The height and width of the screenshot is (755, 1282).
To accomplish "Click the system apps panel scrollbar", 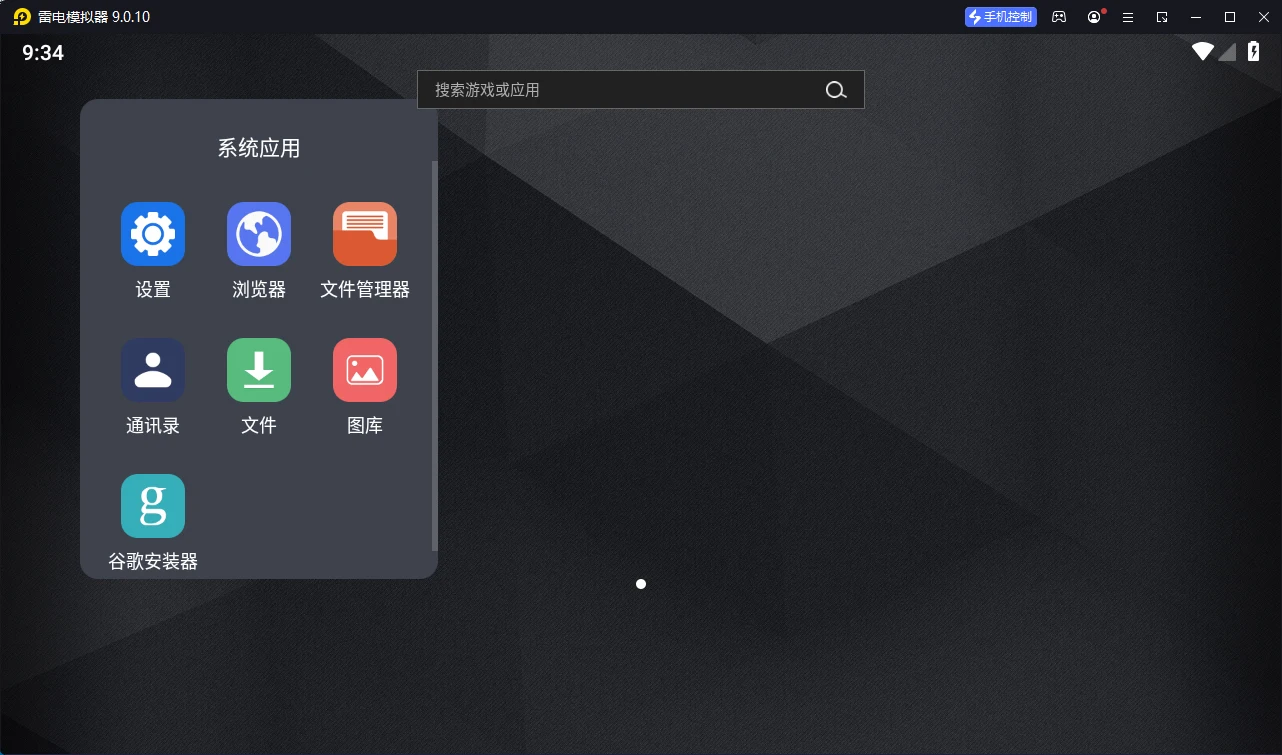I will click(x=433, y=300).
